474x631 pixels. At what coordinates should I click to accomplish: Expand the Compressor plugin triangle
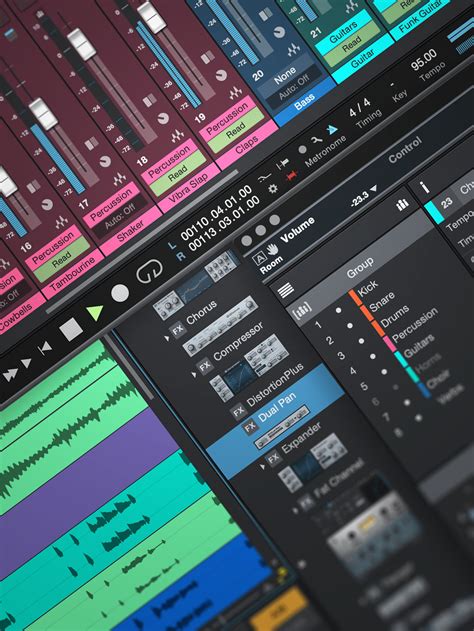pos(194,375)
